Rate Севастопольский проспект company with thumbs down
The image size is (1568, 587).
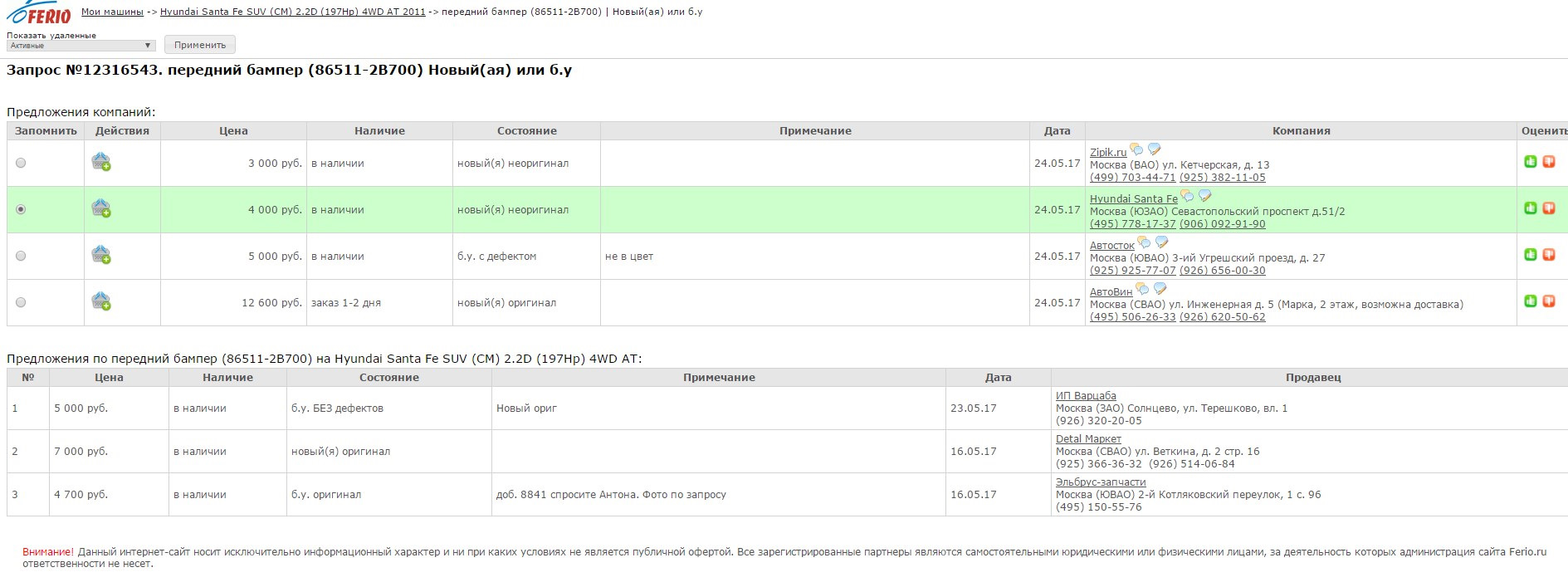[1549, 208]
